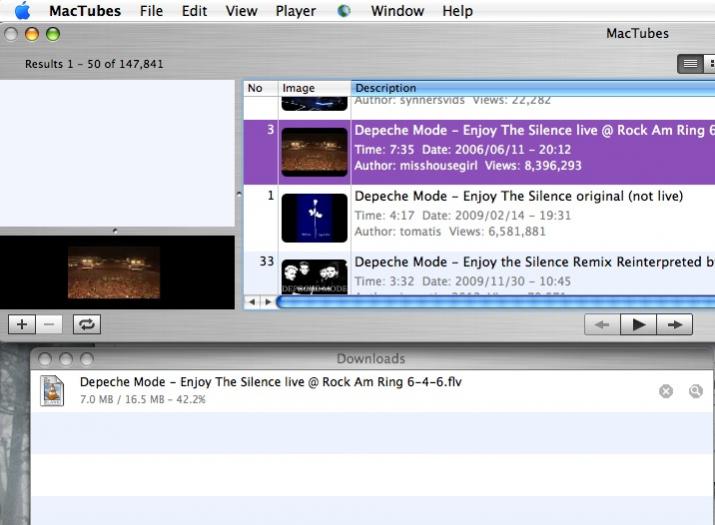Toggle the repeat loop button
Image resolution: width=715 pixels, height=525 pixels.
click(87, 324)
